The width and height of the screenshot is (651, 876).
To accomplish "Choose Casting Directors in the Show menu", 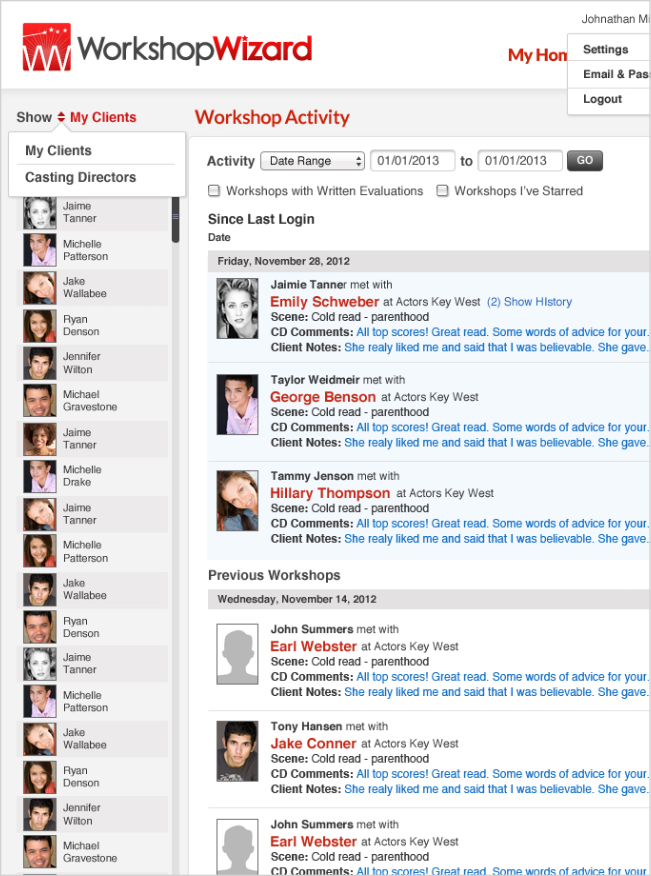I will [x=80, y=177].
